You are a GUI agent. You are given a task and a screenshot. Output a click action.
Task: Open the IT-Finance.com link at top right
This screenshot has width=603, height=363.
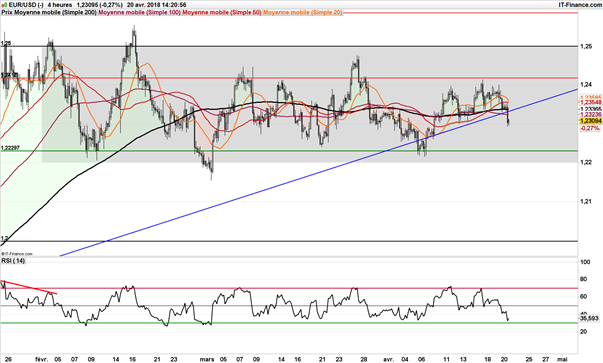(580, 5)
